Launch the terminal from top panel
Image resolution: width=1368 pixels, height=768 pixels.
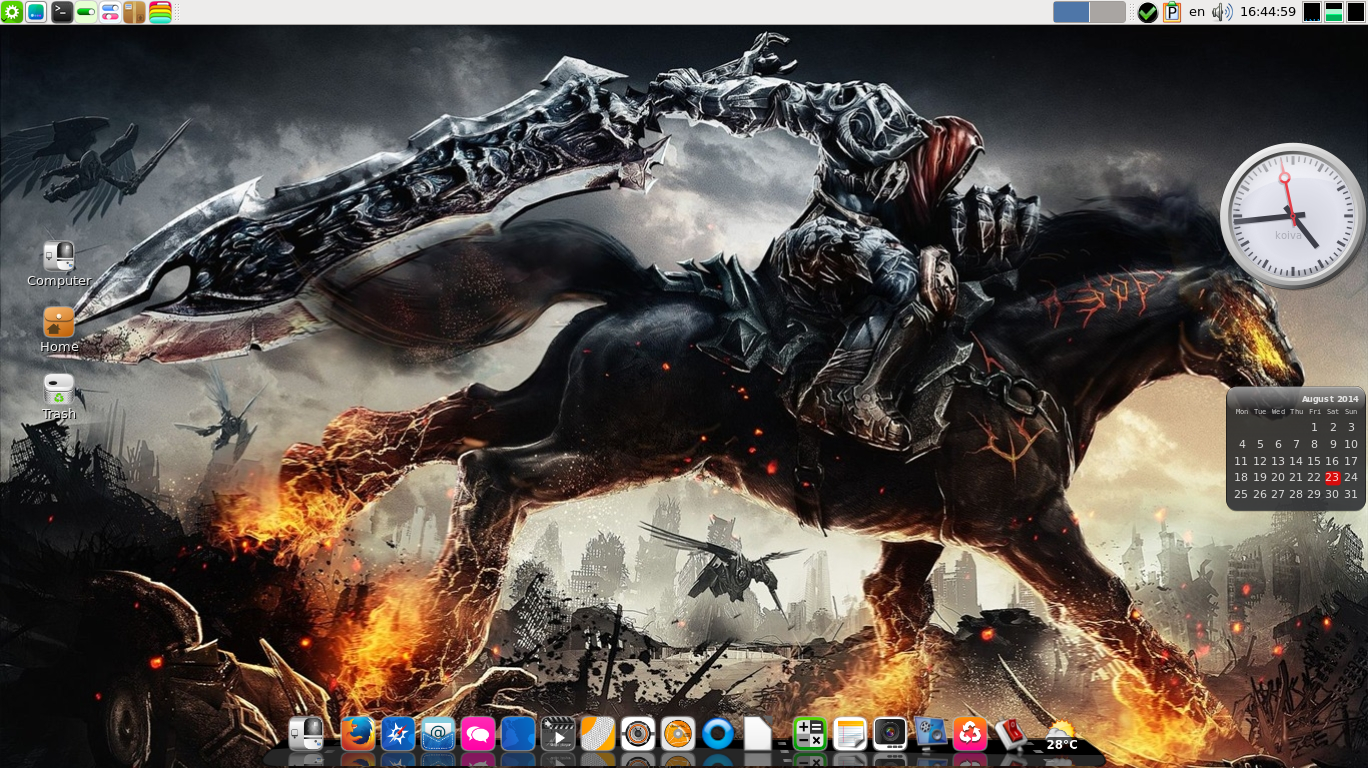[62, 12]
